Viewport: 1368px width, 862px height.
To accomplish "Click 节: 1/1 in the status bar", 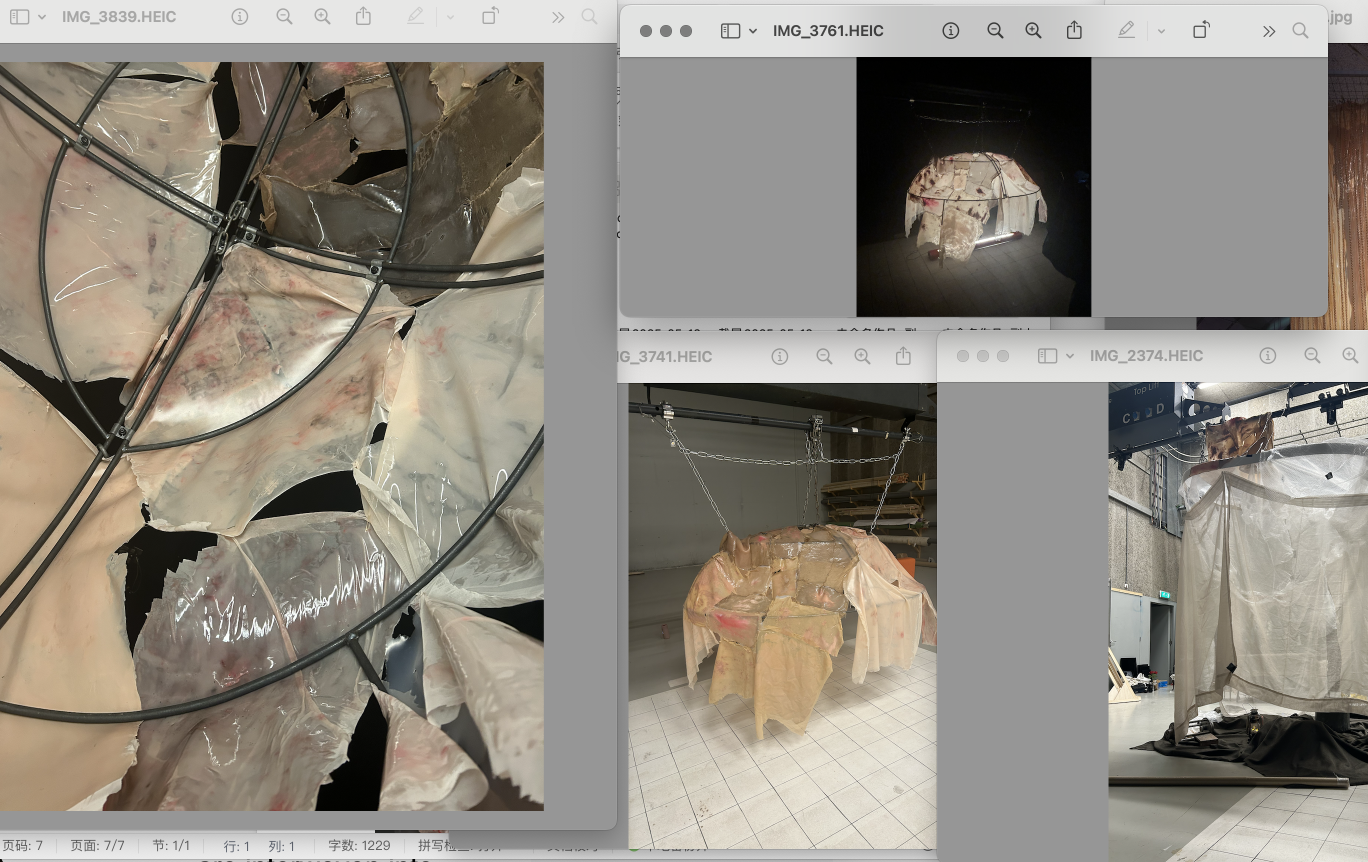I will click(173, 846).
